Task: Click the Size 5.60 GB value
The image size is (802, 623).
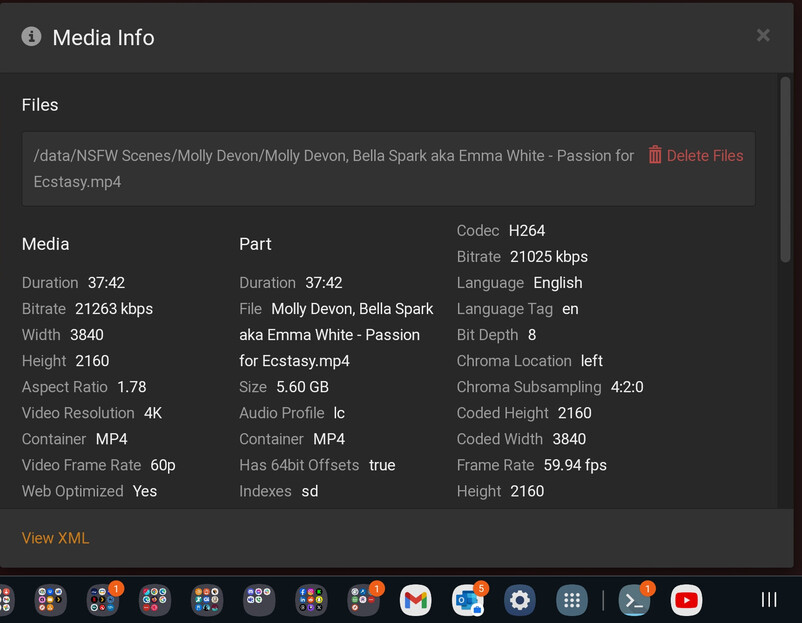Action: pyautogui.click(x=302, y=387)
